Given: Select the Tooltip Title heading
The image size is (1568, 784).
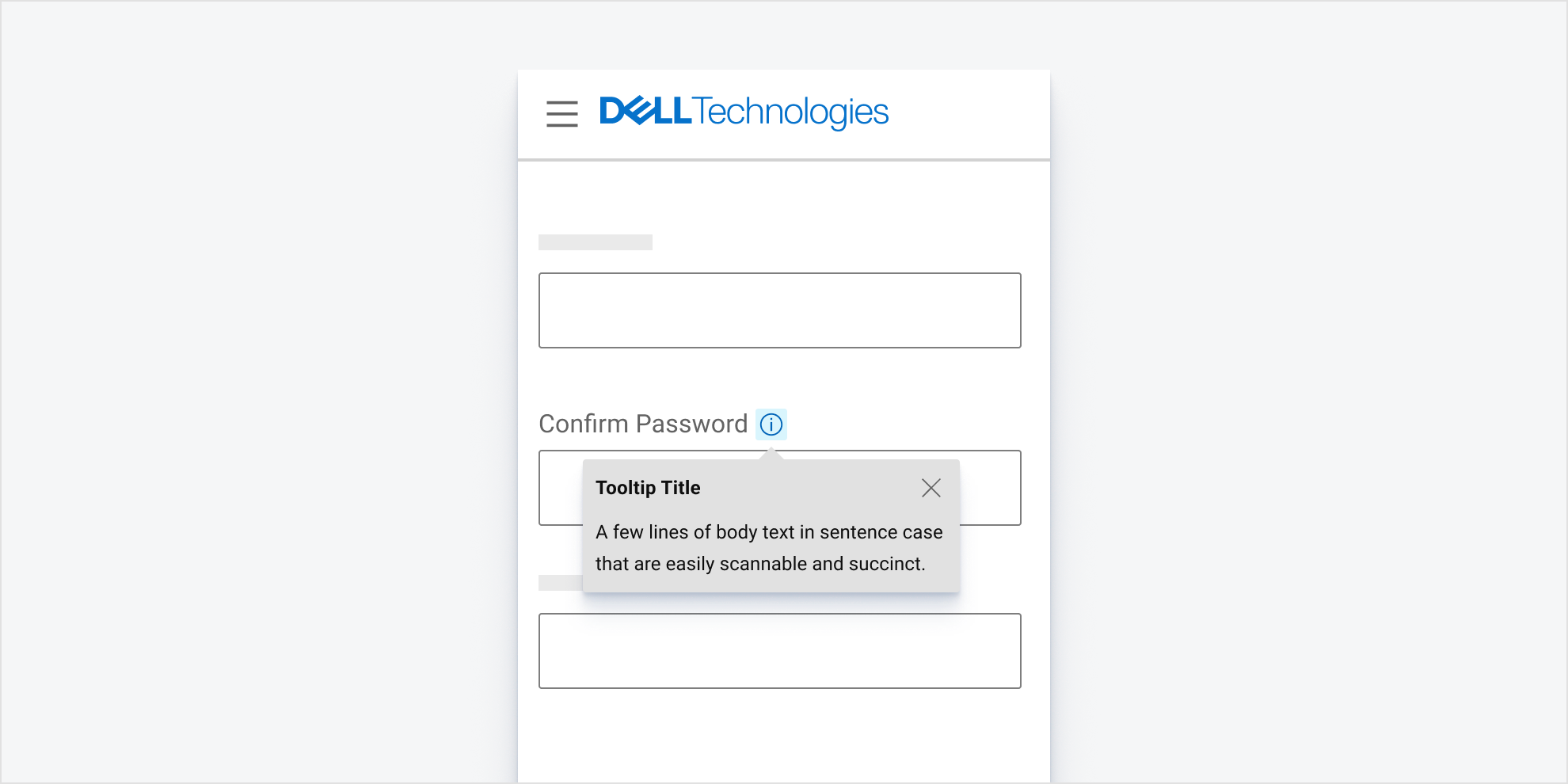Looking at the screenshot, I should [x=648, y=488].
